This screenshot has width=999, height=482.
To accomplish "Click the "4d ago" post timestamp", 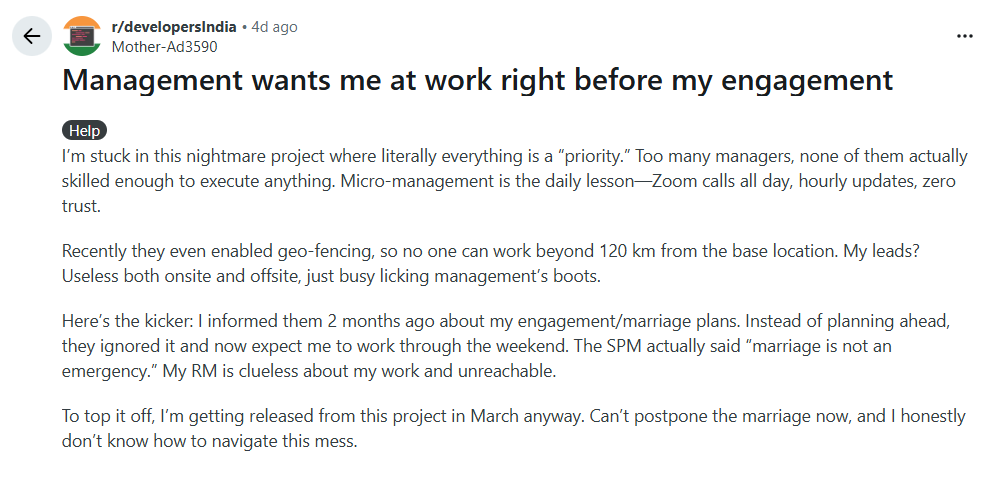I will tap(274, 27).
